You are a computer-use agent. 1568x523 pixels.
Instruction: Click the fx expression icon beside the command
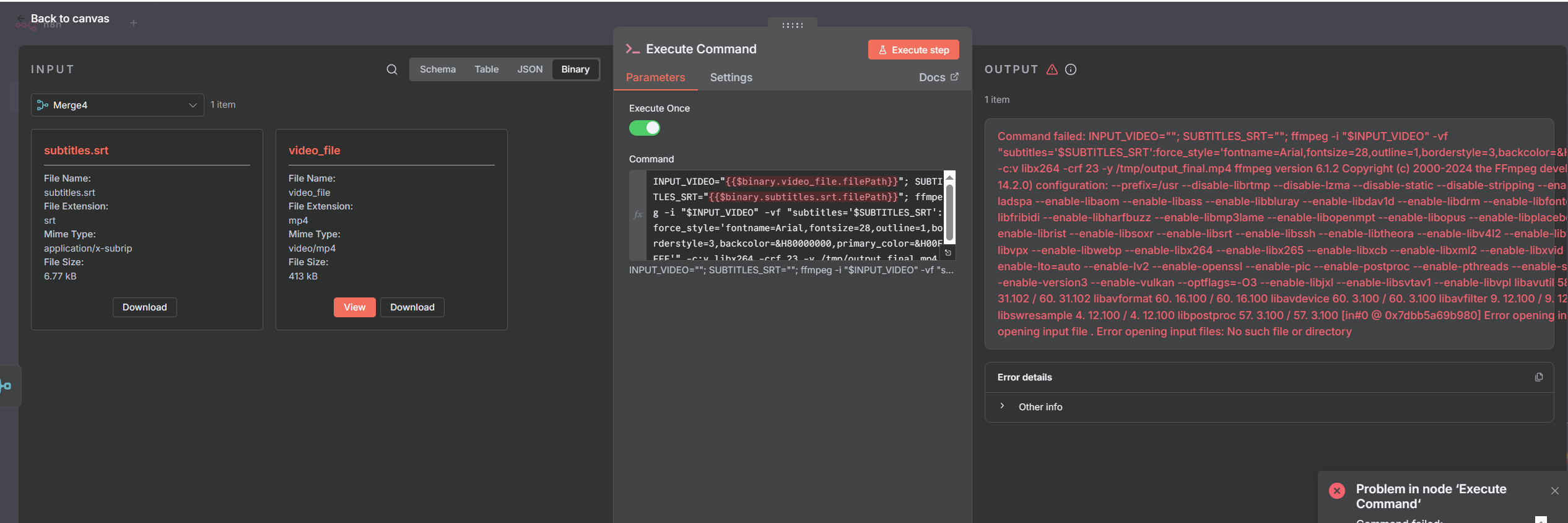pos(638,214)
